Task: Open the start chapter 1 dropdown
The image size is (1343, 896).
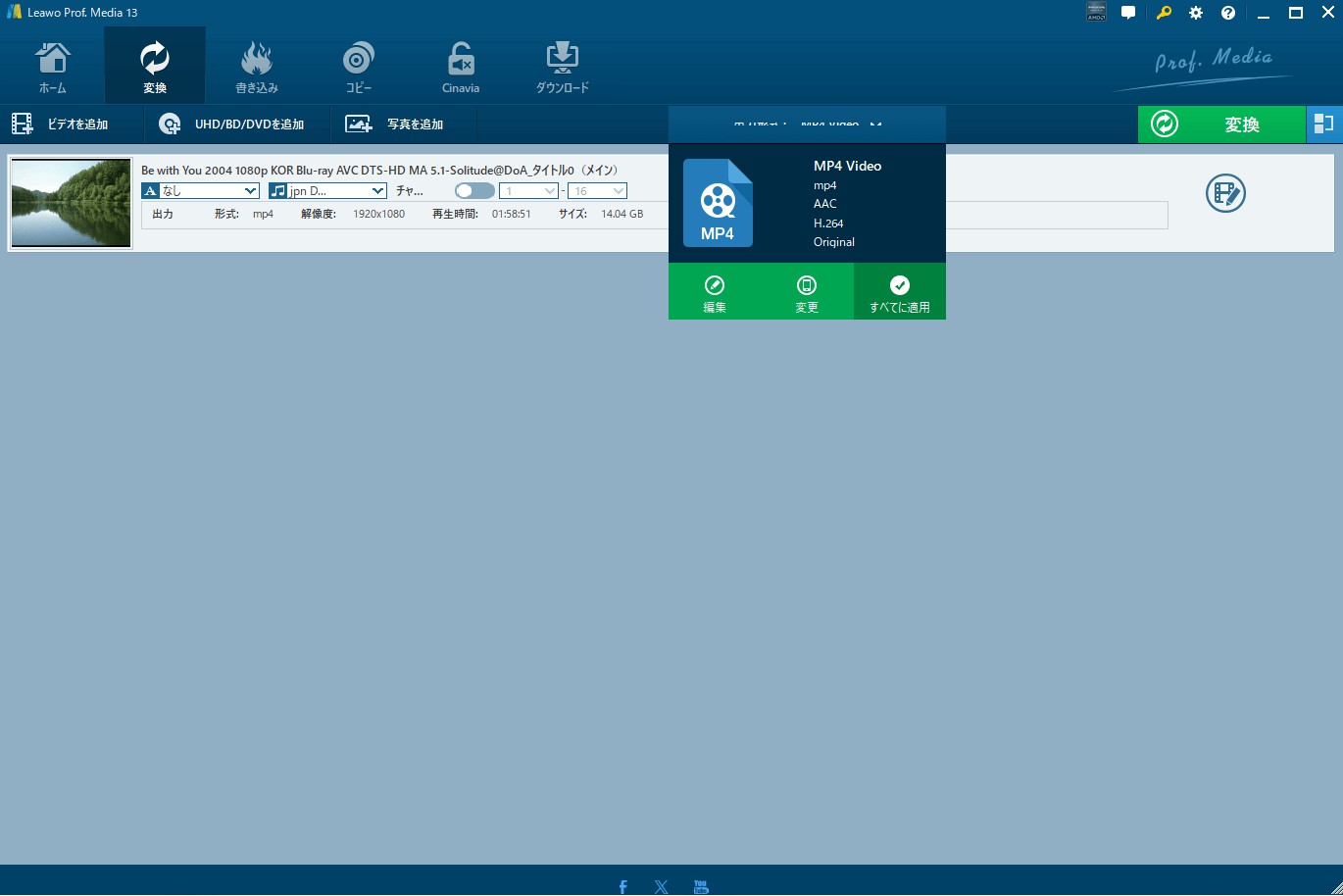Action: point(528,191)
